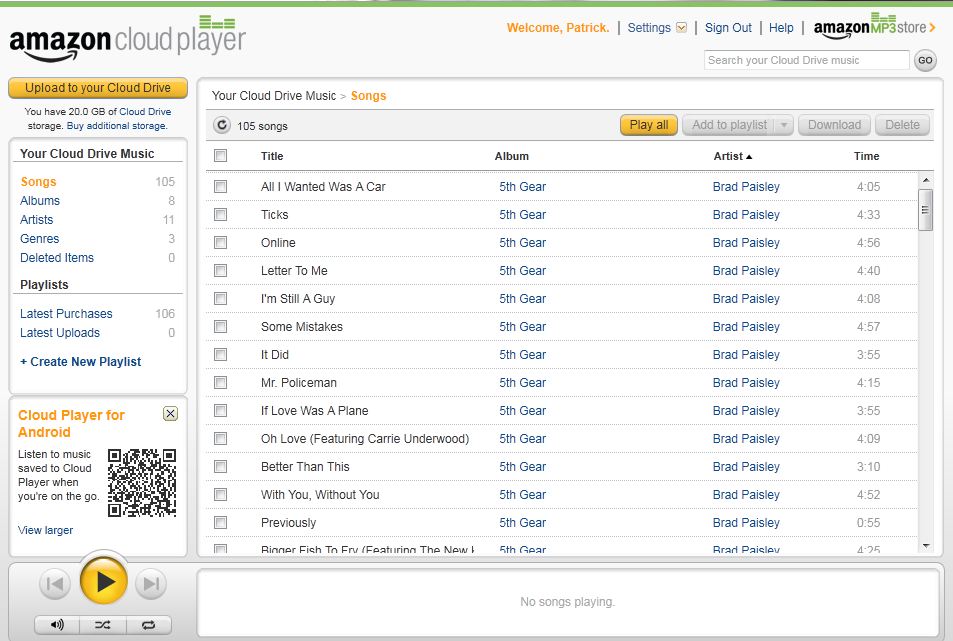Start playback with the yellow Play button

(103, 582)
